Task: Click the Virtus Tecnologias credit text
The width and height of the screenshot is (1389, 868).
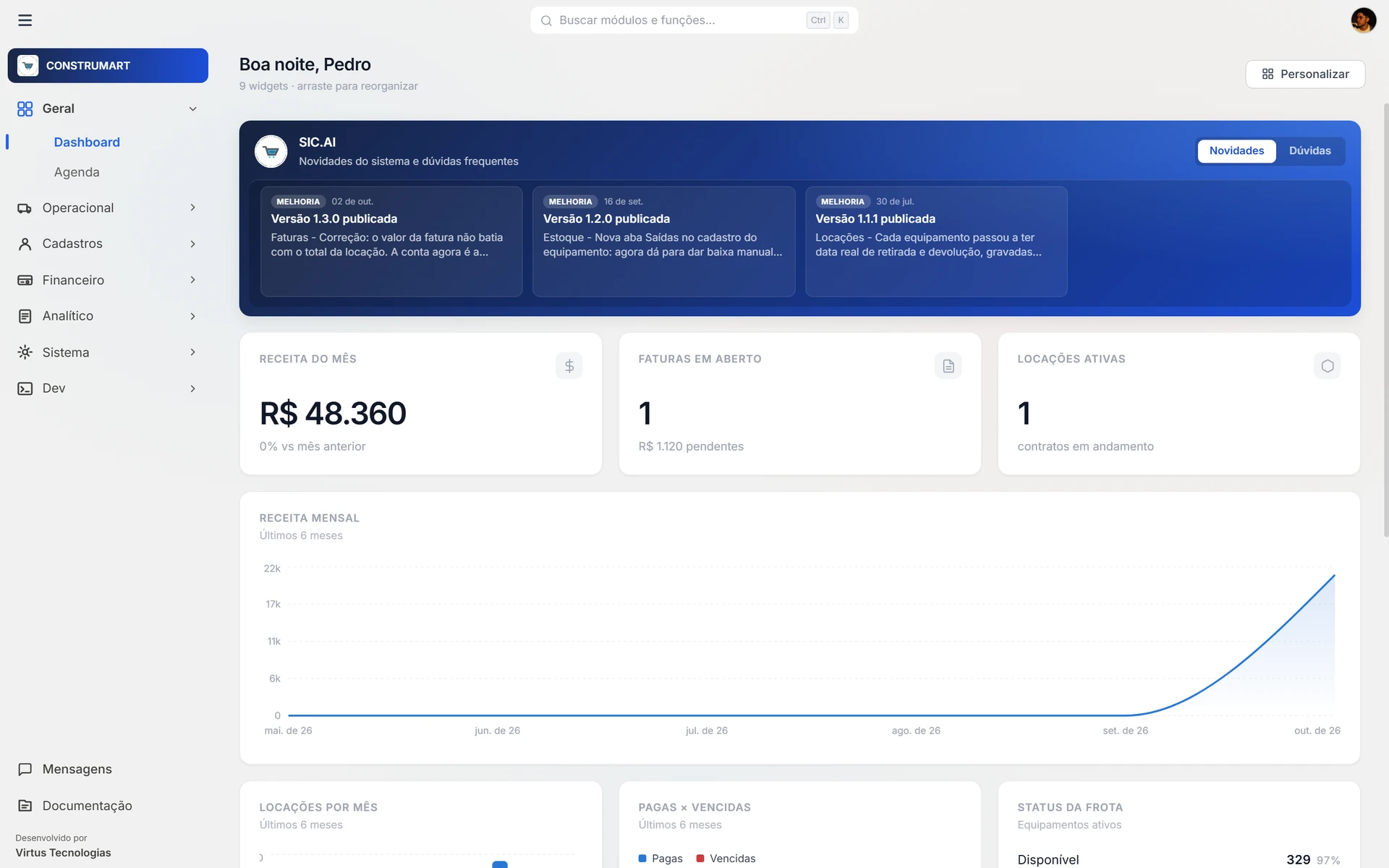Action: [64, 853]
